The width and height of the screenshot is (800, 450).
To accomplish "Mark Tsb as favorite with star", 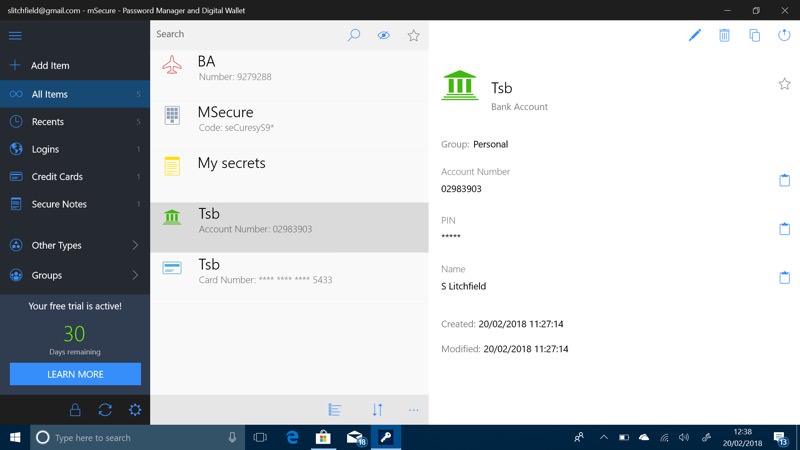I will [x=784, y=84].
